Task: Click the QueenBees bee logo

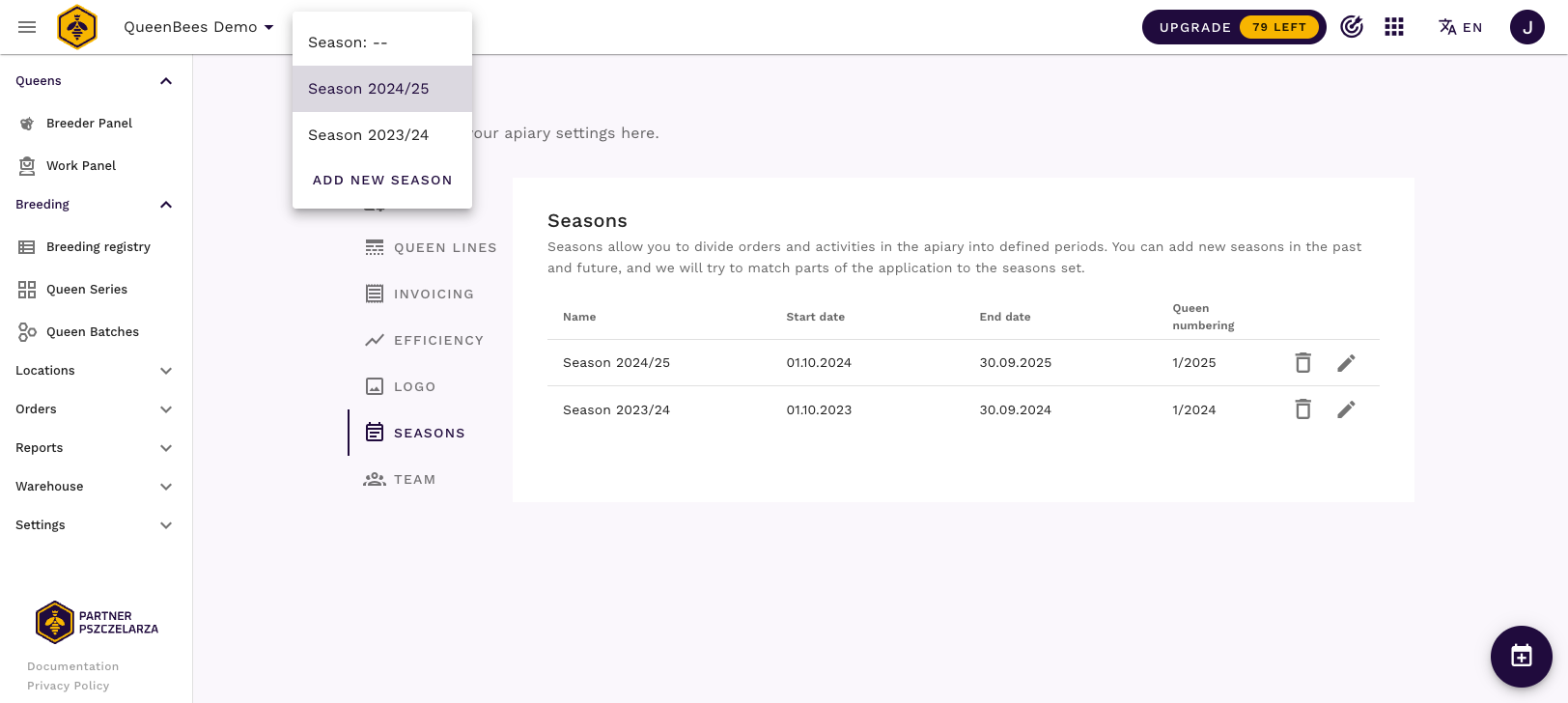Action: click(77, 27)
